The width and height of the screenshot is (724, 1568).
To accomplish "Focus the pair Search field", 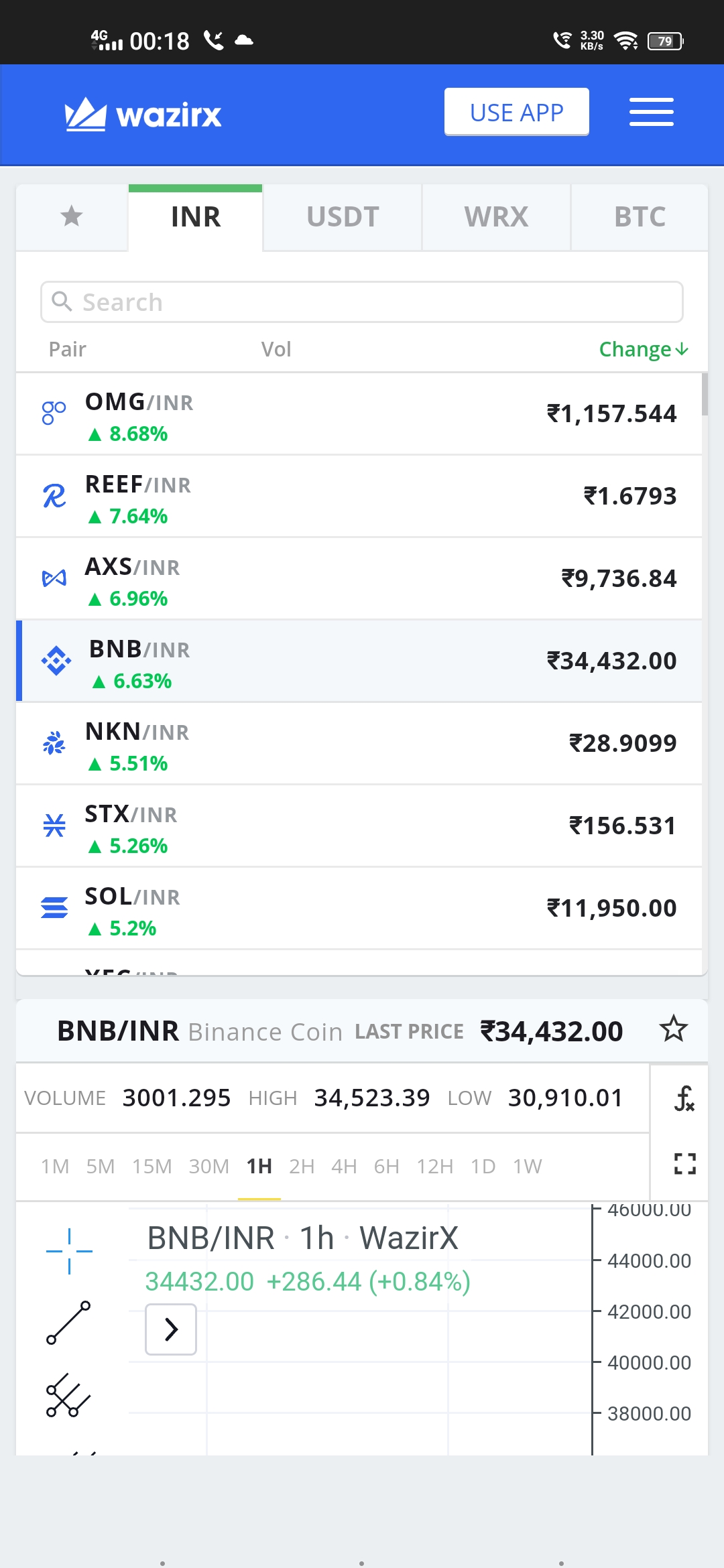I will coord(362,302).
